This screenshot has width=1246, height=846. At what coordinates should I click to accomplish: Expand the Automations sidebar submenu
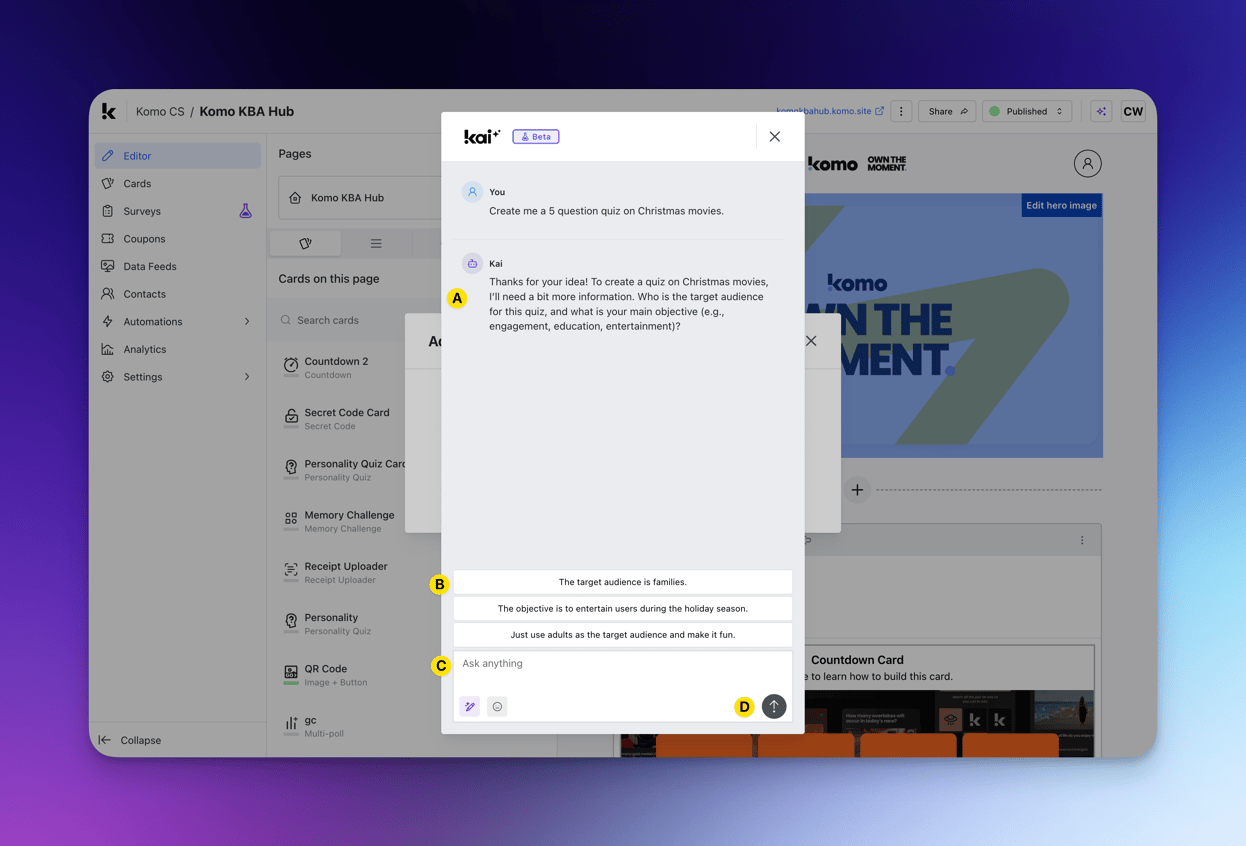[247, 322]
